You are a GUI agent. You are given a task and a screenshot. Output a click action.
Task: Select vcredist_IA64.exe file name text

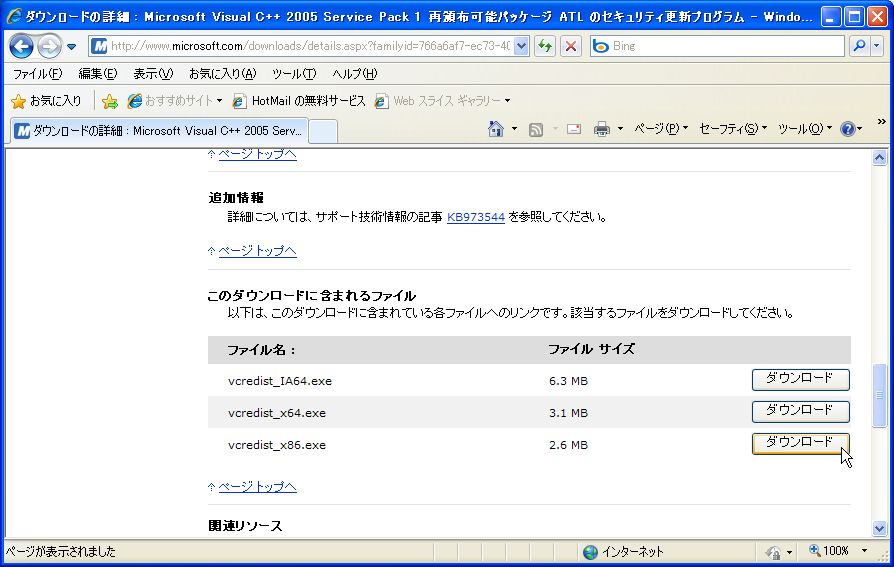(279, 381)
